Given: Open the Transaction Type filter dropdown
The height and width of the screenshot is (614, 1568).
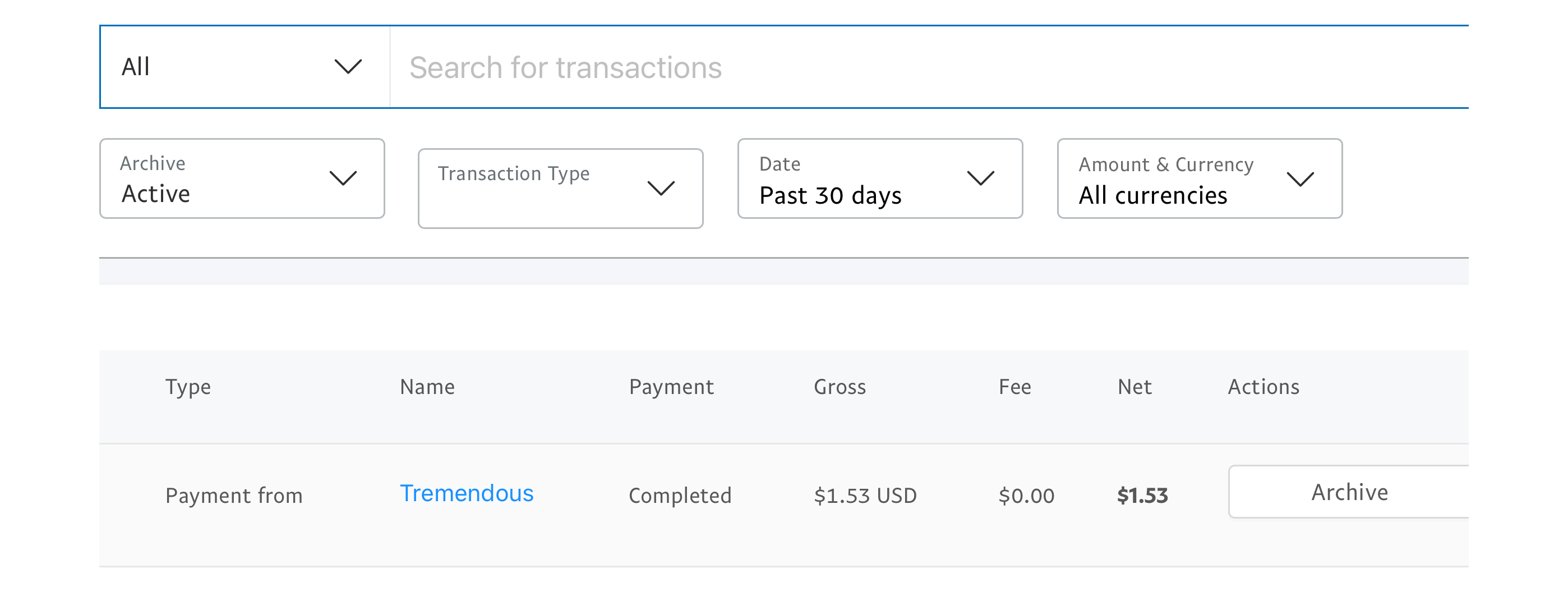Looking at the screenshot, I should pyautogui.click(x=561, y=188).
